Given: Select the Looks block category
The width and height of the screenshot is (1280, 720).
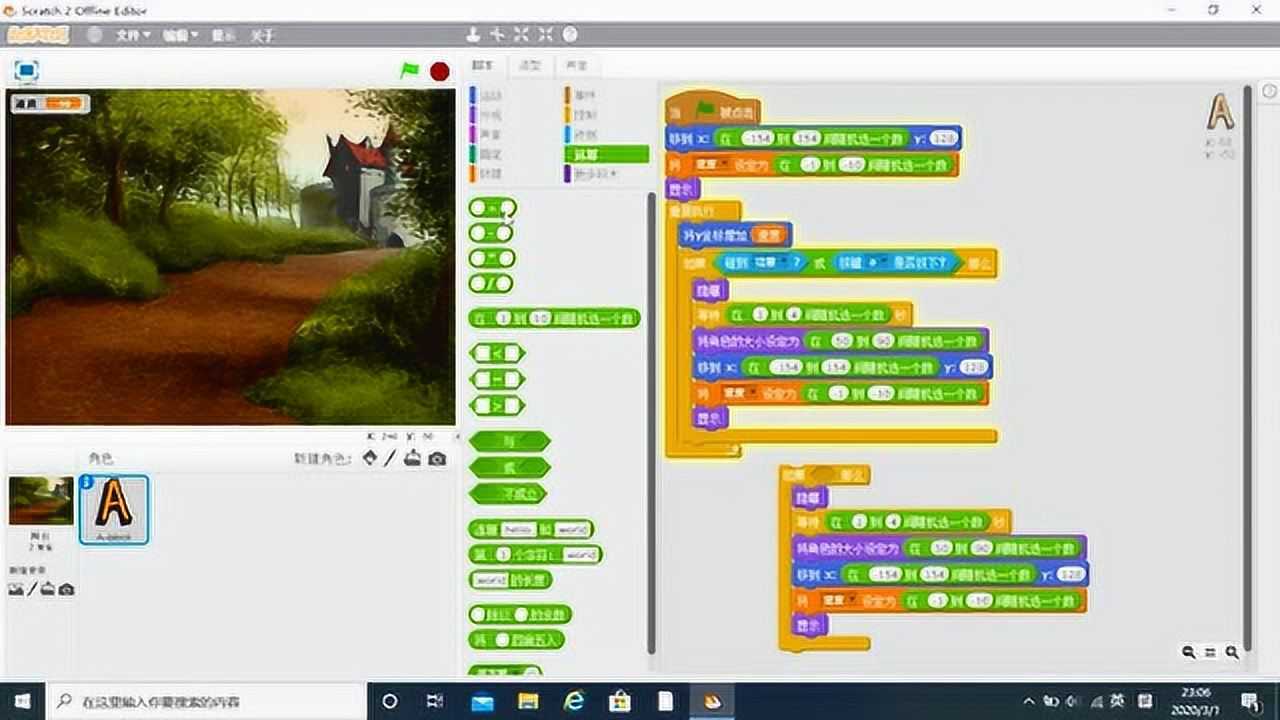Looking at the screenshot, I should coord(510,115).
